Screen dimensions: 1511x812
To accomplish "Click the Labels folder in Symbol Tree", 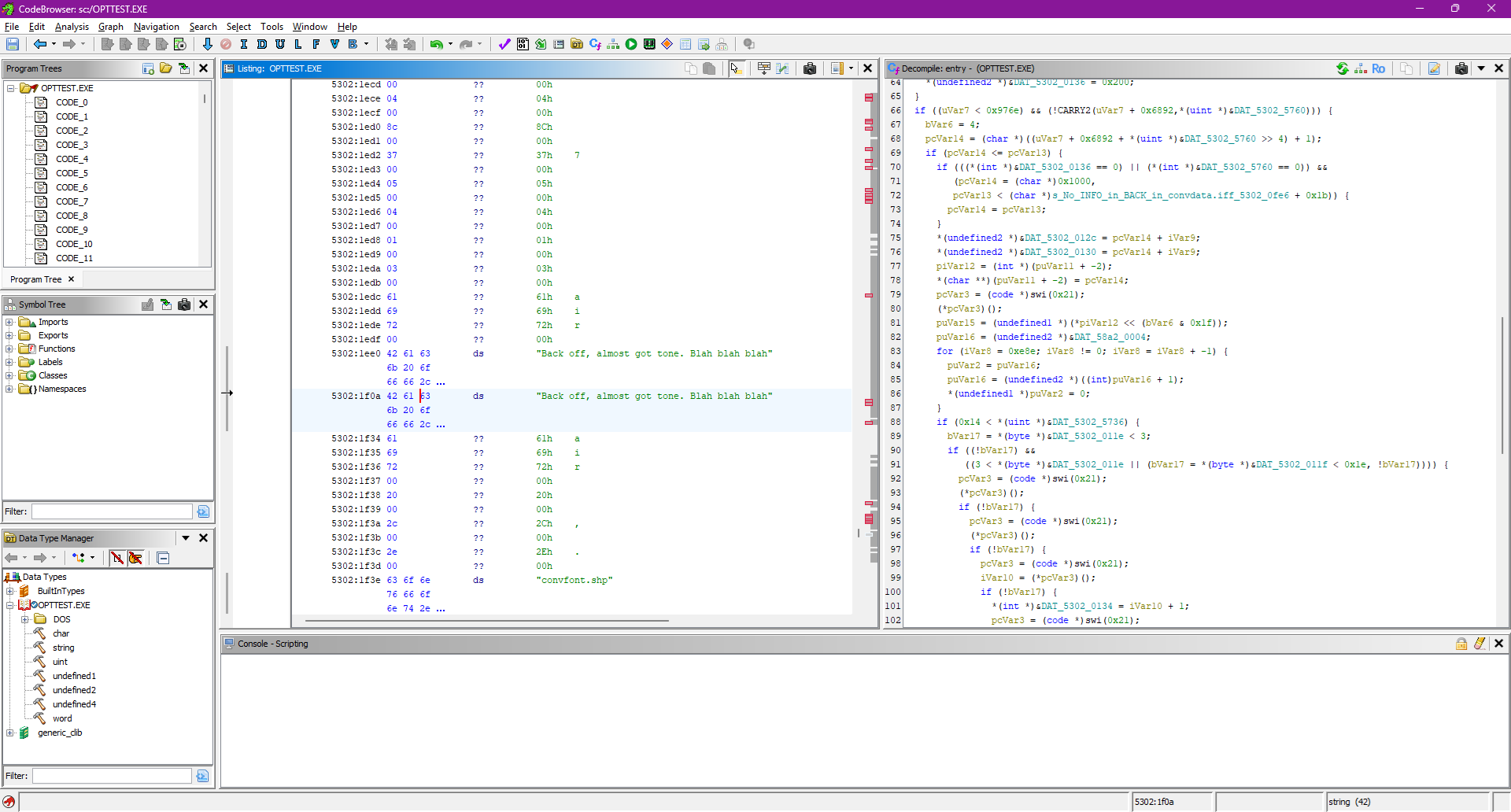I will pyautogui.click(x=50, y=362).
